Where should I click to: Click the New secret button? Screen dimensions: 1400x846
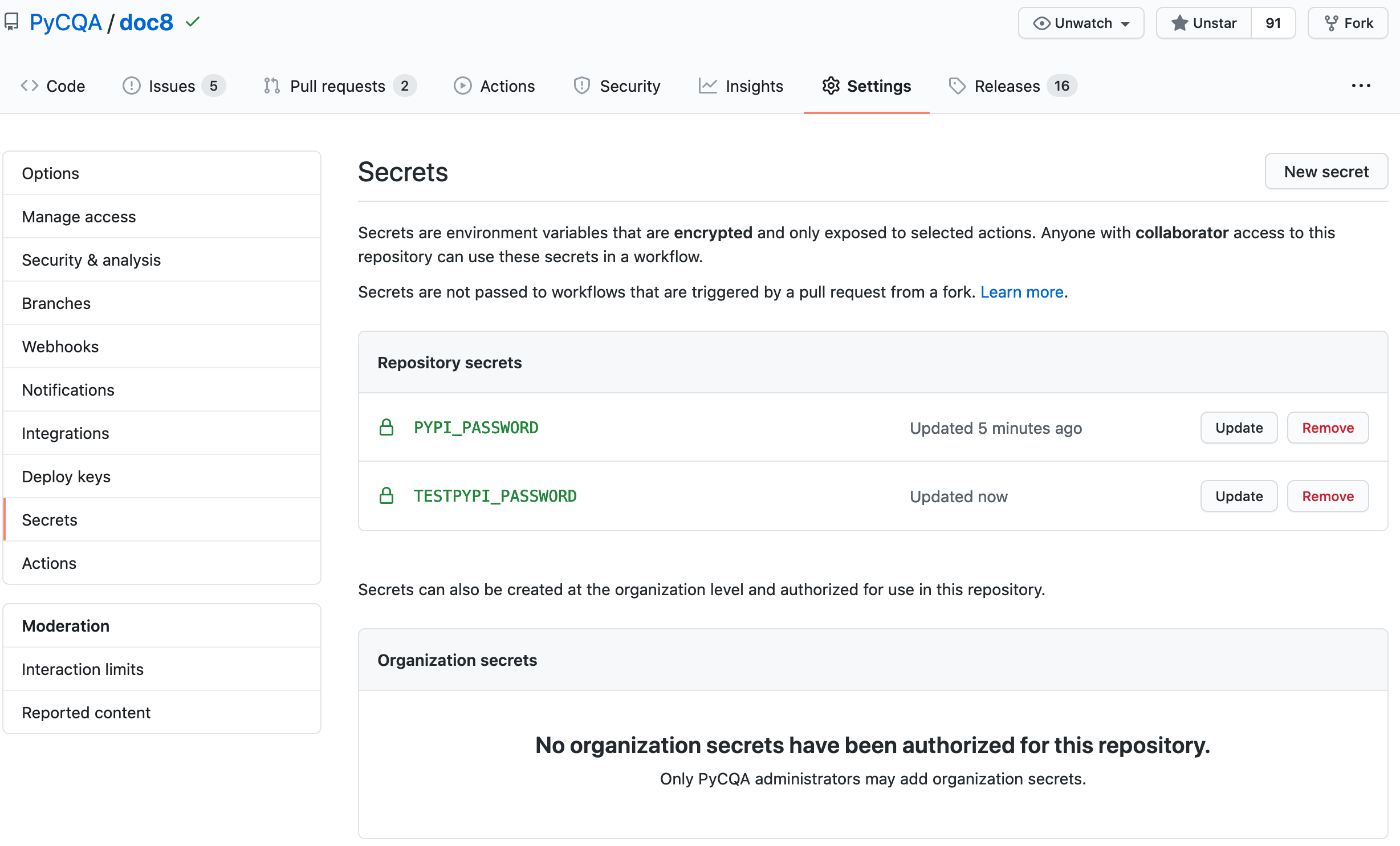pyautogui.click(x=1326, y=172)
